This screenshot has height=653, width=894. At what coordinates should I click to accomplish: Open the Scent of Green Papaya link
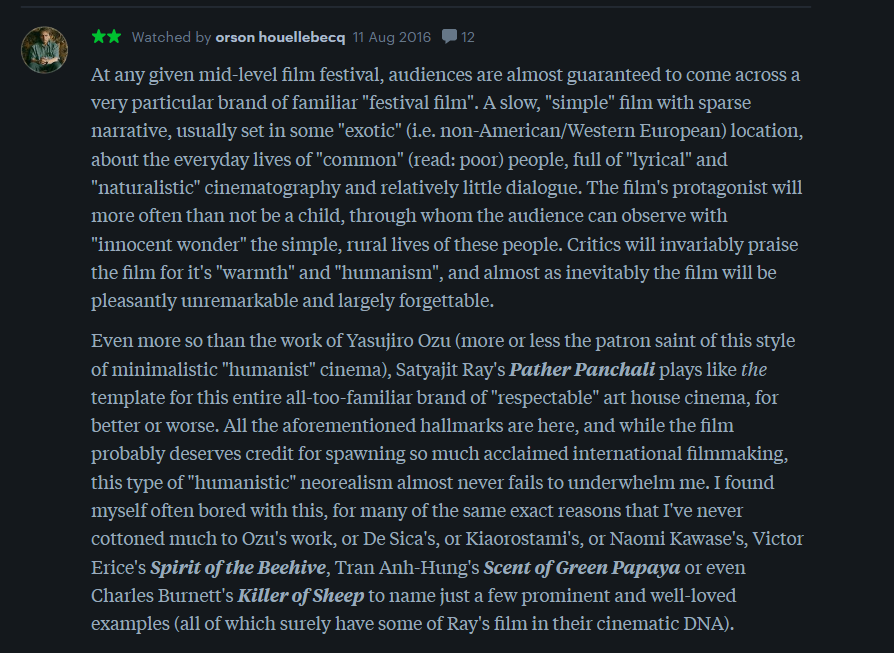pos(582,567)
